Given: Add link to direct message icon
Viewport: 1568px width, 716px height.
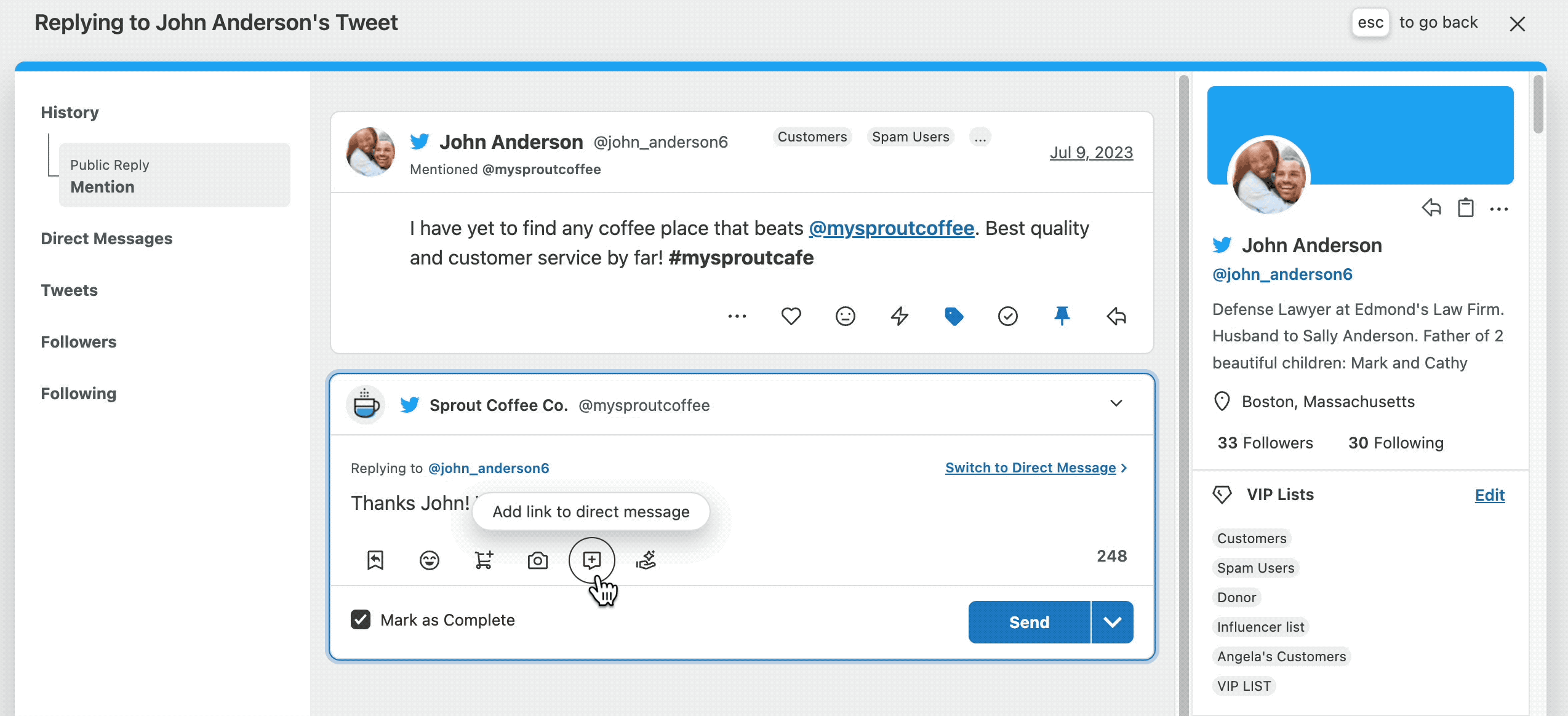Looking at the screenshot, I should pyautogui.click(x=591, y=560).
